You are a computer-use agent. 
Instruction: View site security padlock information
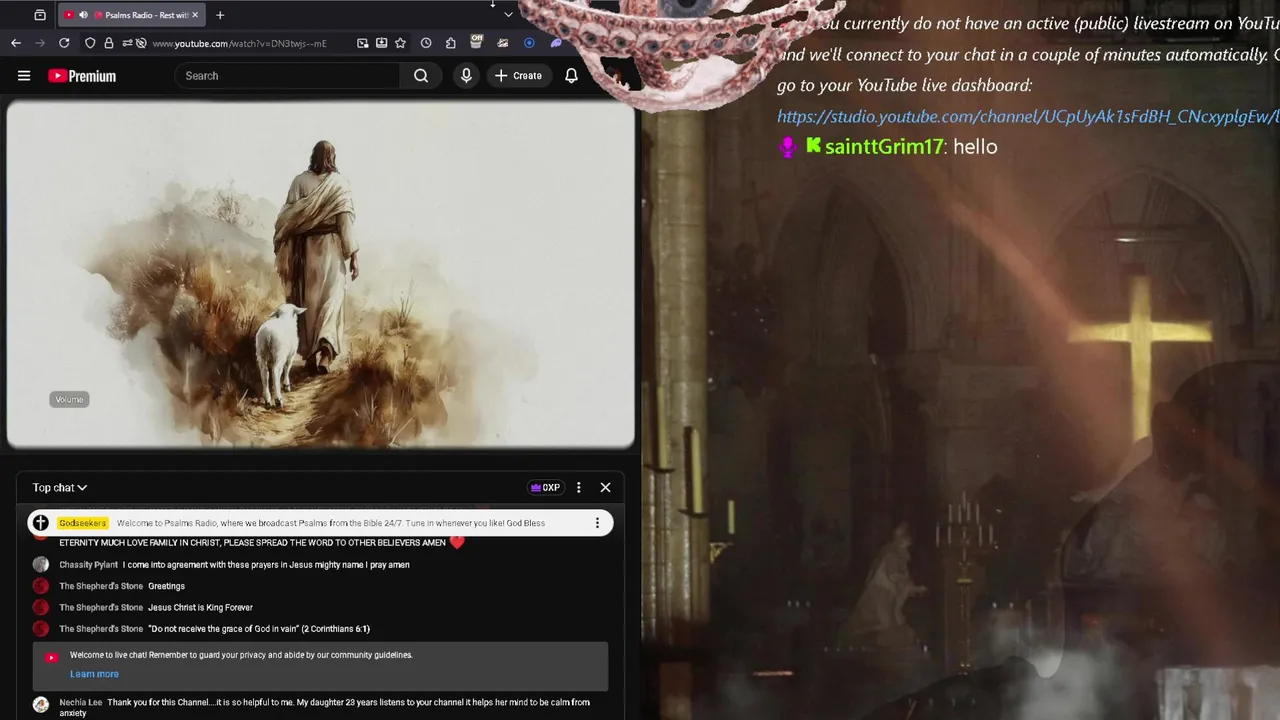click(108, 43)
